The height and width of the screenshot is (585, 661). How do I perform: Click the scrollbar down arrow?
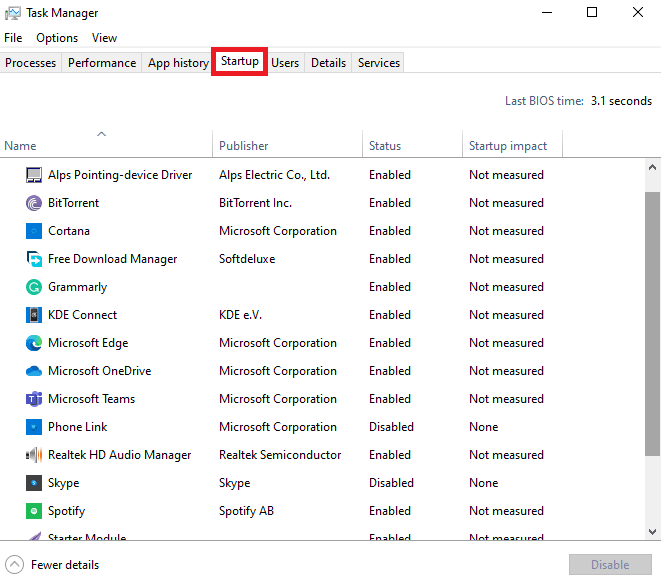[652, 531]
